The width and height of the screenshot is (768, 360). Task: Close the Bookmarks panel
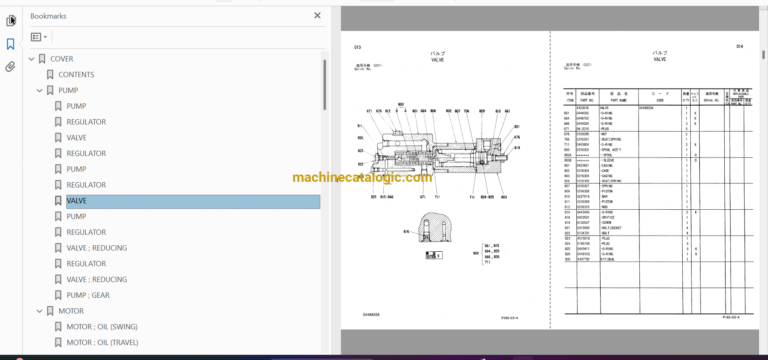[x=317, y=16]
